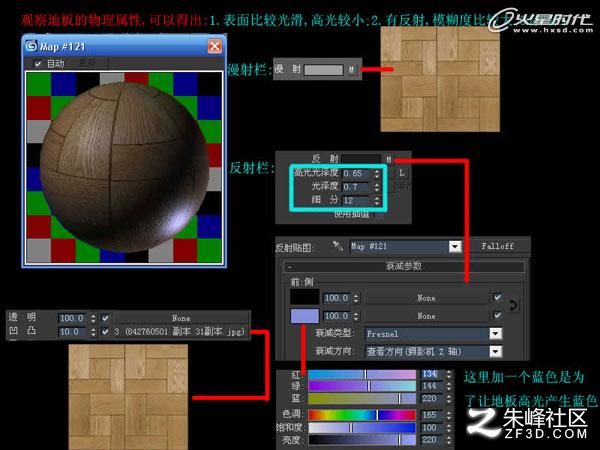Click the spinner beside 光泽度 0.7
This screenshot has height=450, width=600.
point(377,187)
